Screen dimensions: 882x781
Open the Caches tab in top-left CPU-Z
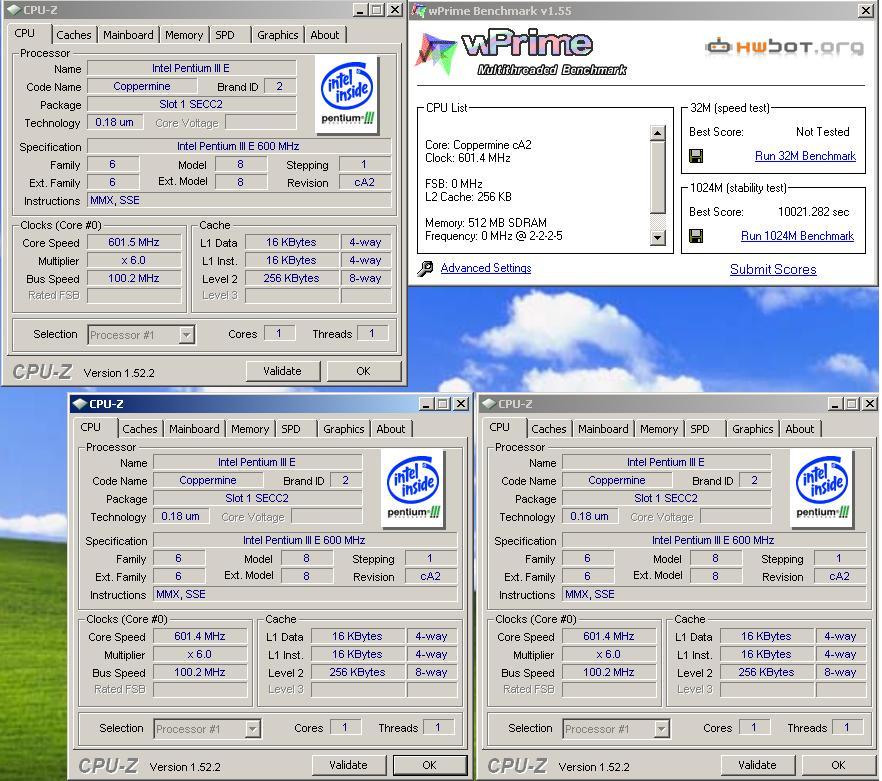click(x=74, y=35)
